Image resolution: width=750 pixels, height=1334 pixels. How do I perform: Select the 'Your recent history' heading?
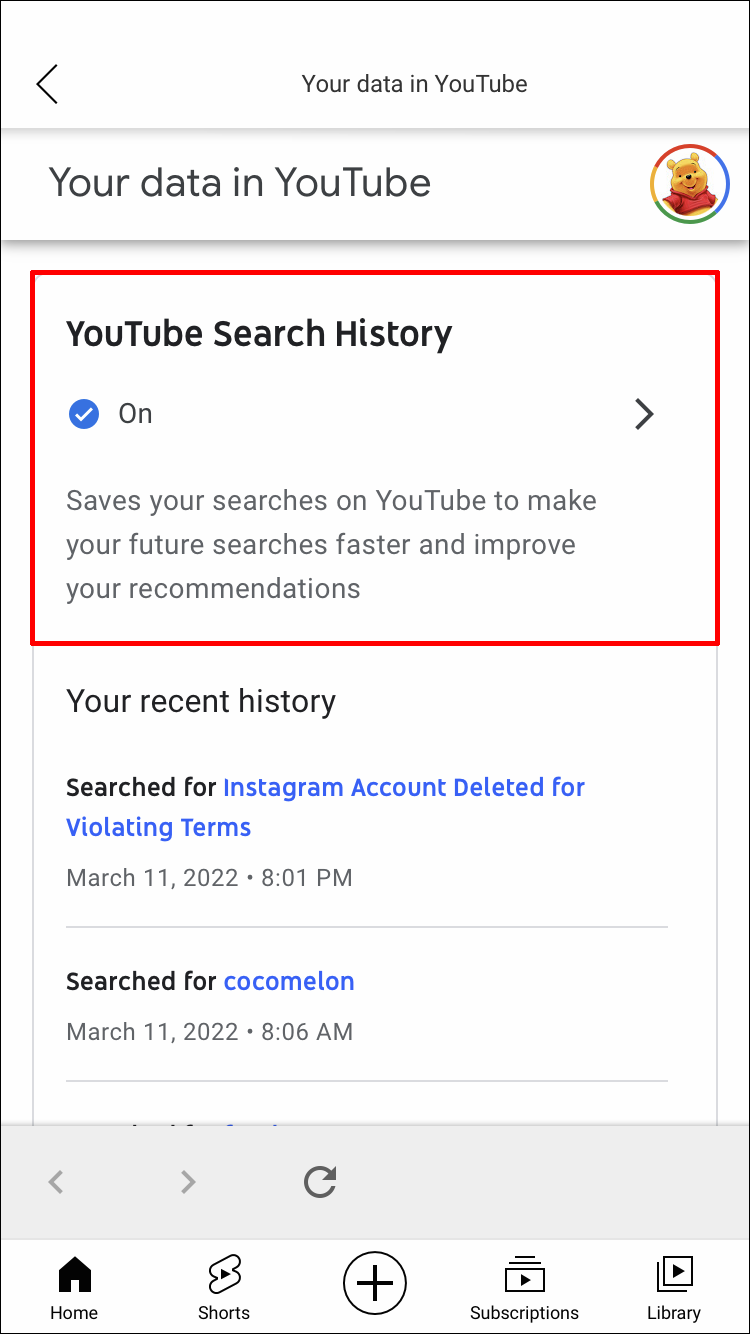pos(201,701)
